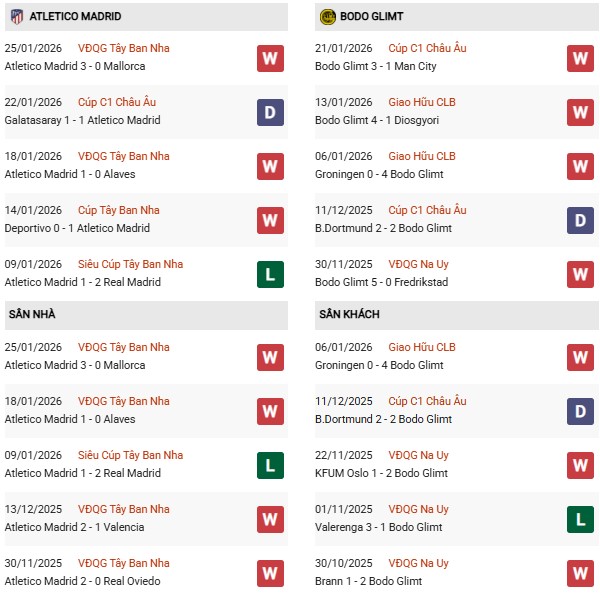Click the W badge for Brann 1-2 Bodo Glimt
The image size is (600, 594).
tap(581, 573)
